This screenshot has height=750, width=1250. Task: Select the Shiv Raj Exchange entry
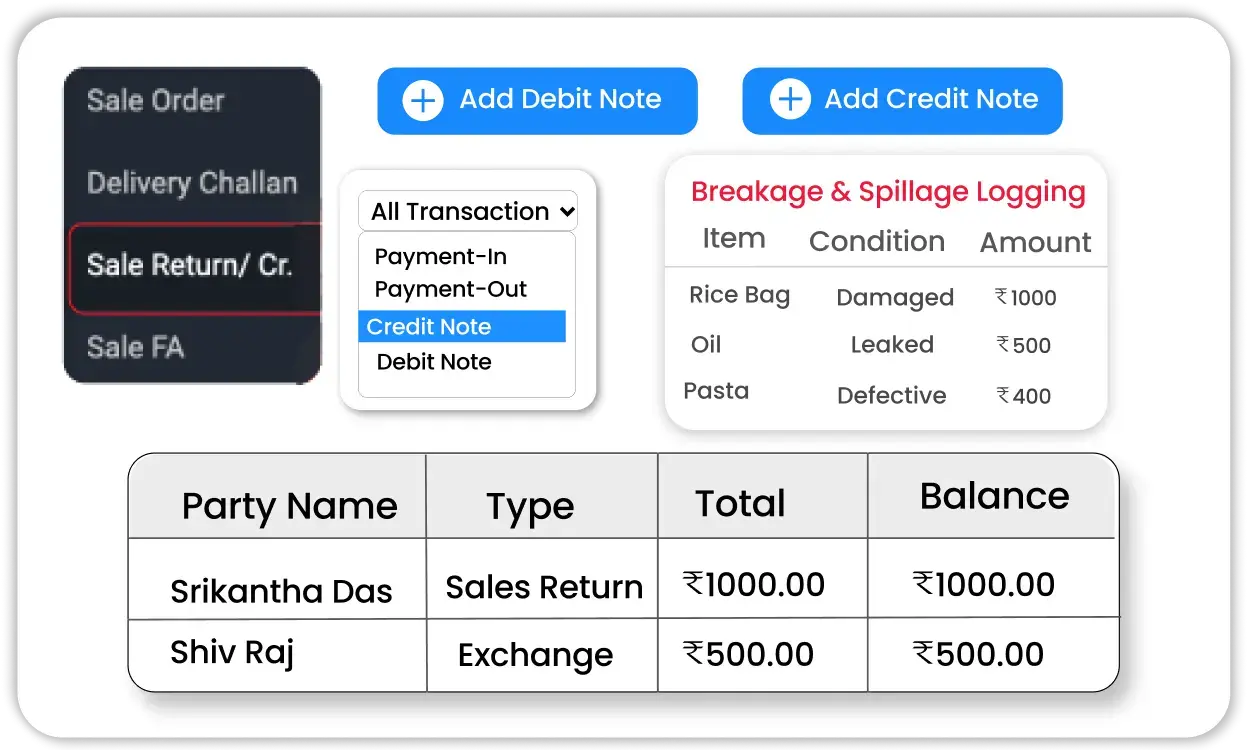pyautogui.click(x=232, y=654)
